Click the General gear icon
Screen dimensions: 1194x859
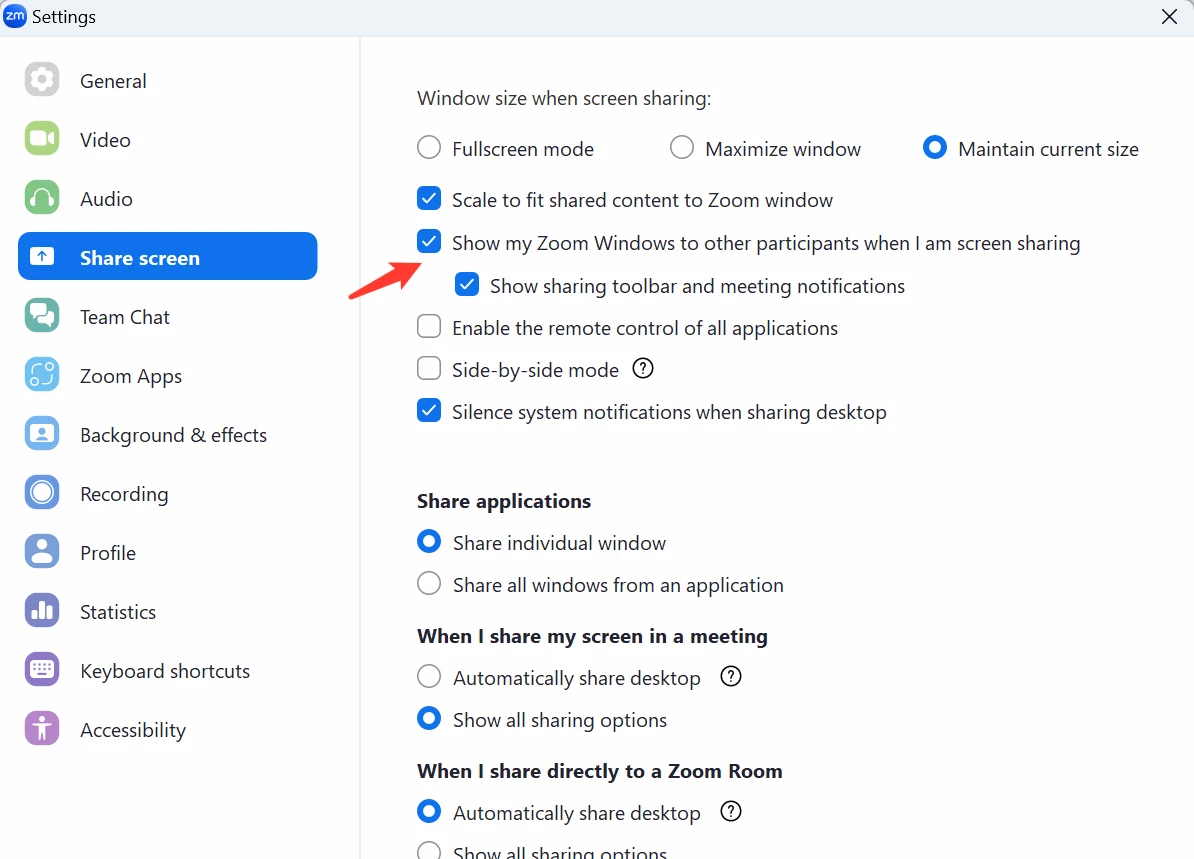pos(42,79)
